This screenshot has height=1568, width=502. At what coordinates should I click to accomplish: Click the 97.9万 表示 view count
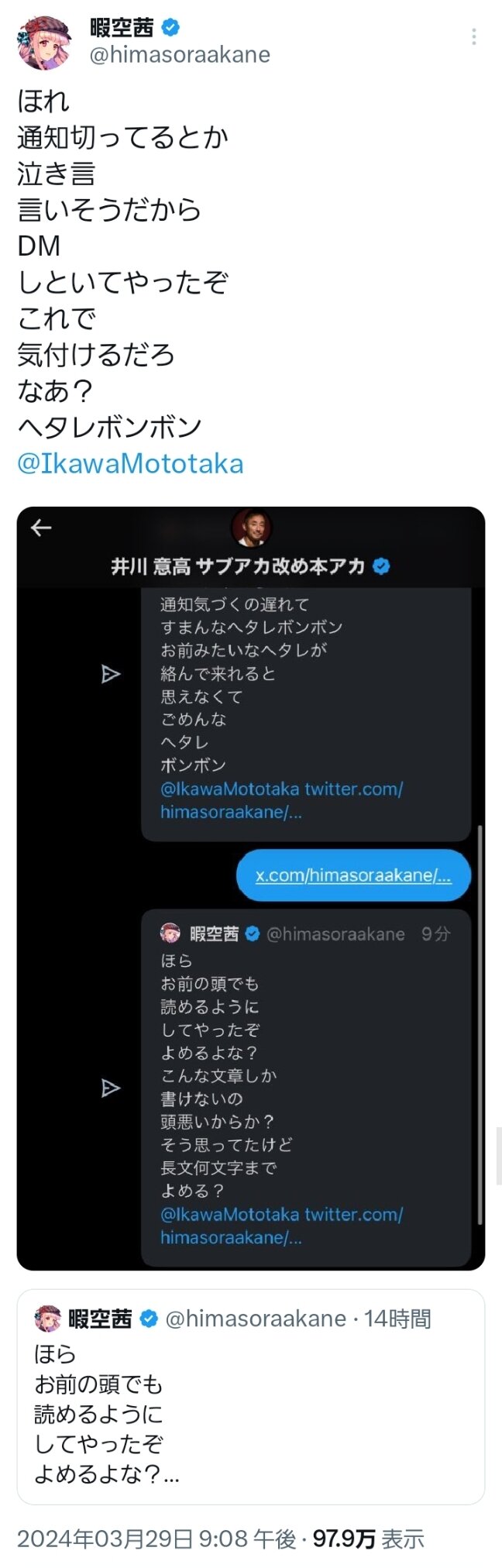pos(369,1539)
